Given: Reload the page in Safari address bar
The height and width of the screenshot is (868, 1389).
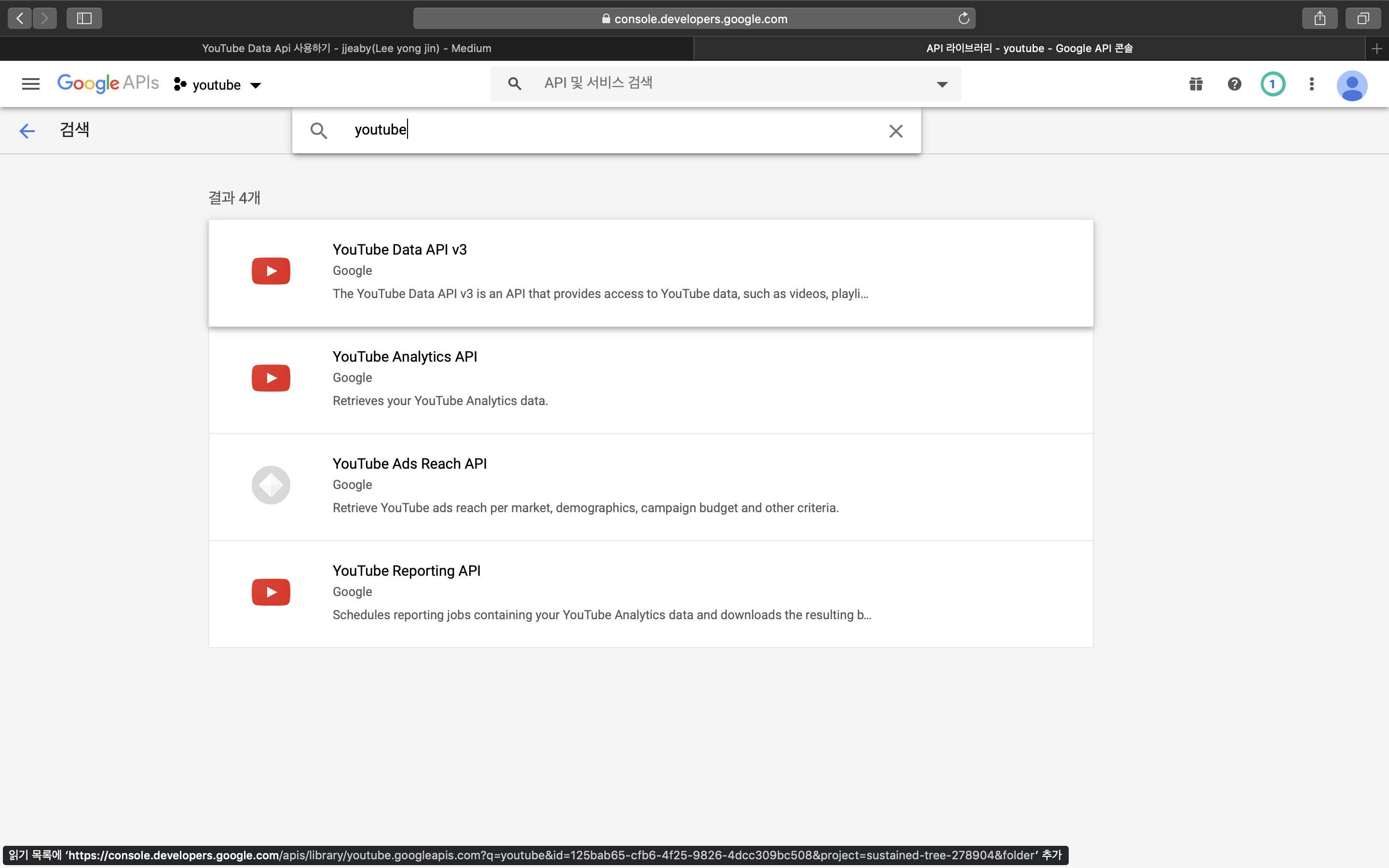Looking at the screenshot, I should click(963, 18).
